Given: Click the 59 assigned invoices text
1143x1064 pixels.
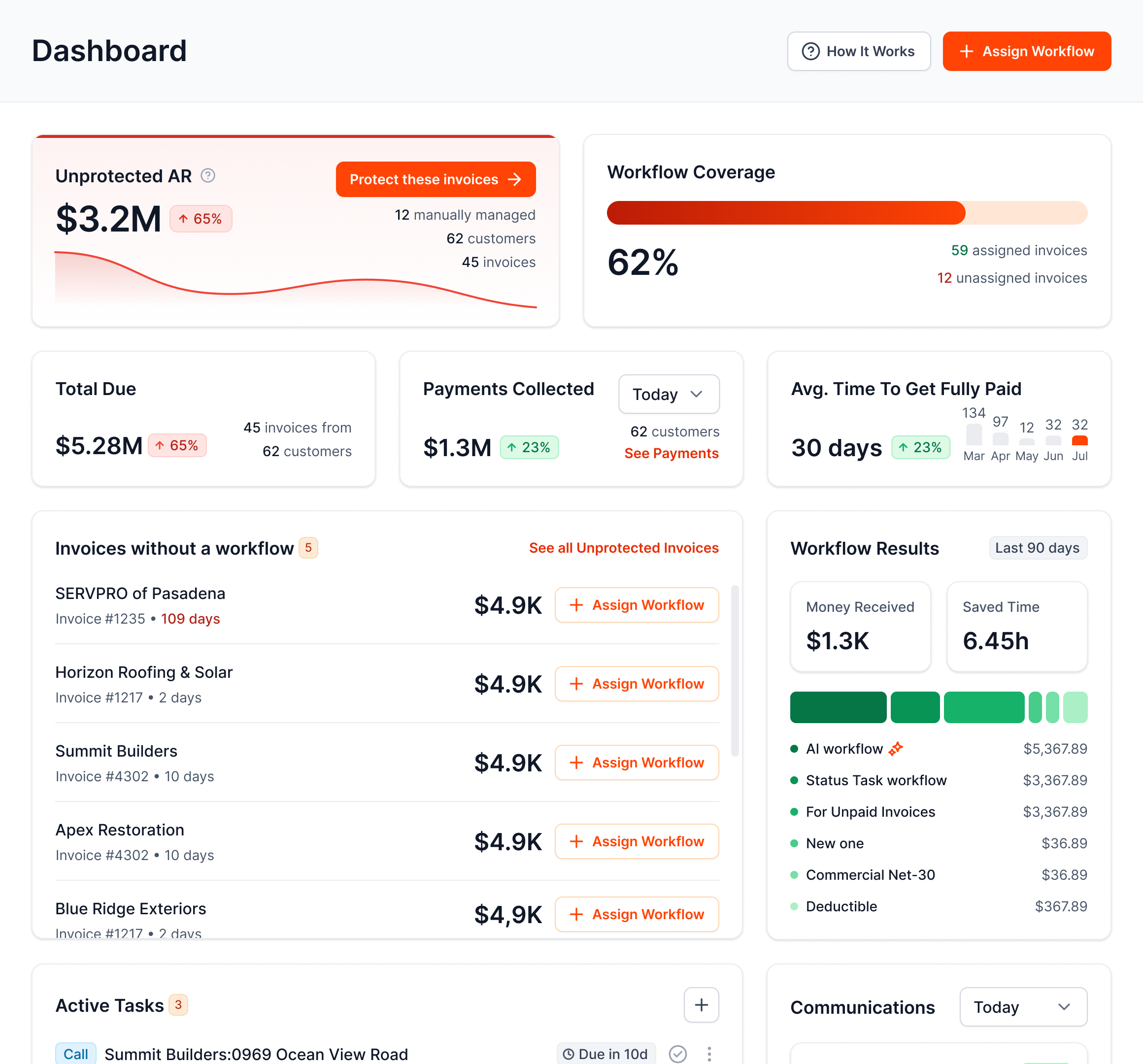Looking at the screenshot, I should point(1019,250).
